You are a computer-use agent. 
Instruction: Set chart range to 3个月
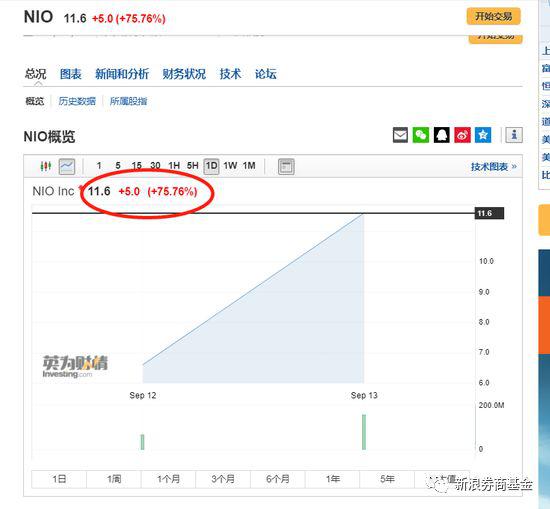tap(223, 479)
